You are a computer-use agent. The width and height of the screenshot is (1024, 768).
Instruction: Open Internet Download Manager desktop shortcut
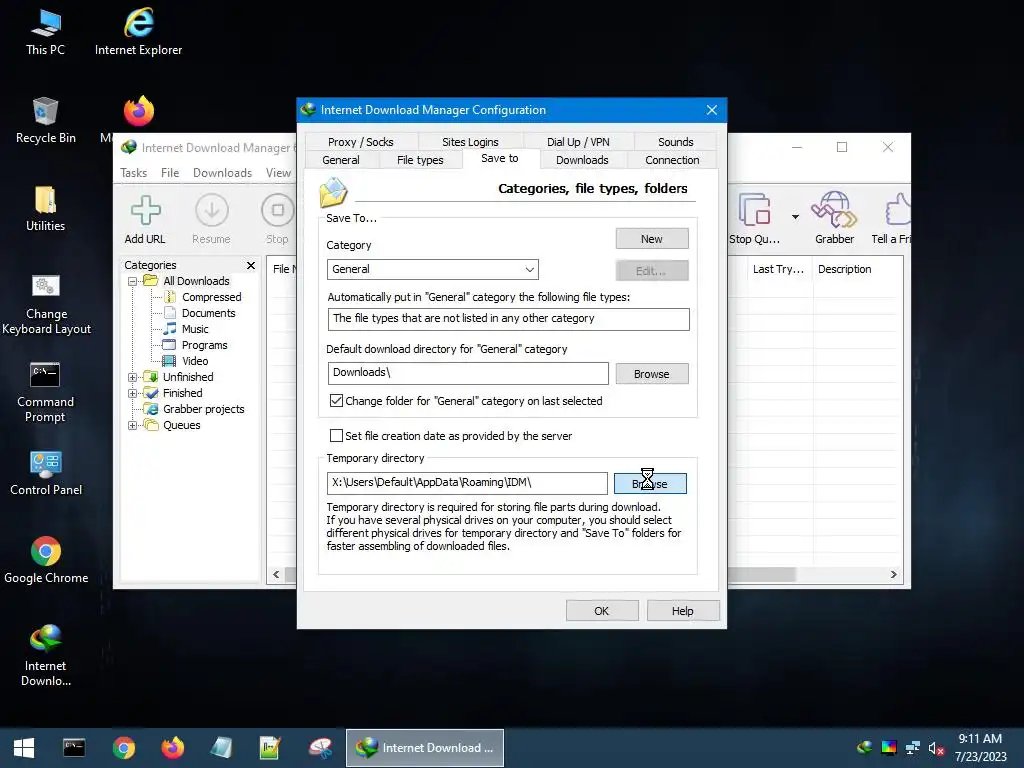point(45,656)
